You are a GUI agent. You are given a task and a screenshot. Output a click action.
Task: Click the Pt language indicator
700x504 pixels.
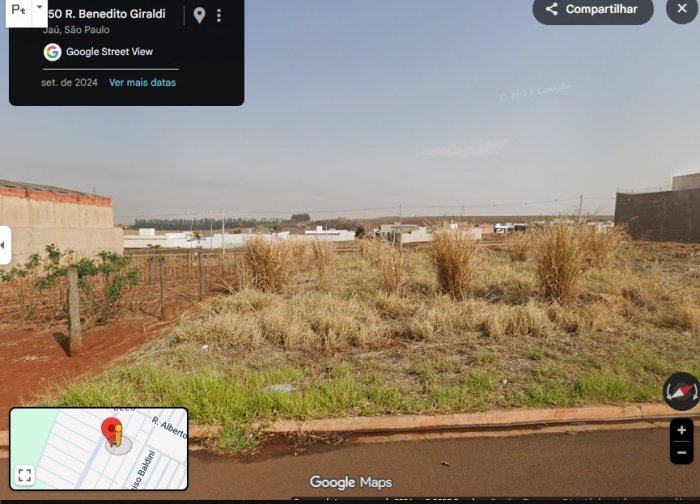[x=18, y=9]
